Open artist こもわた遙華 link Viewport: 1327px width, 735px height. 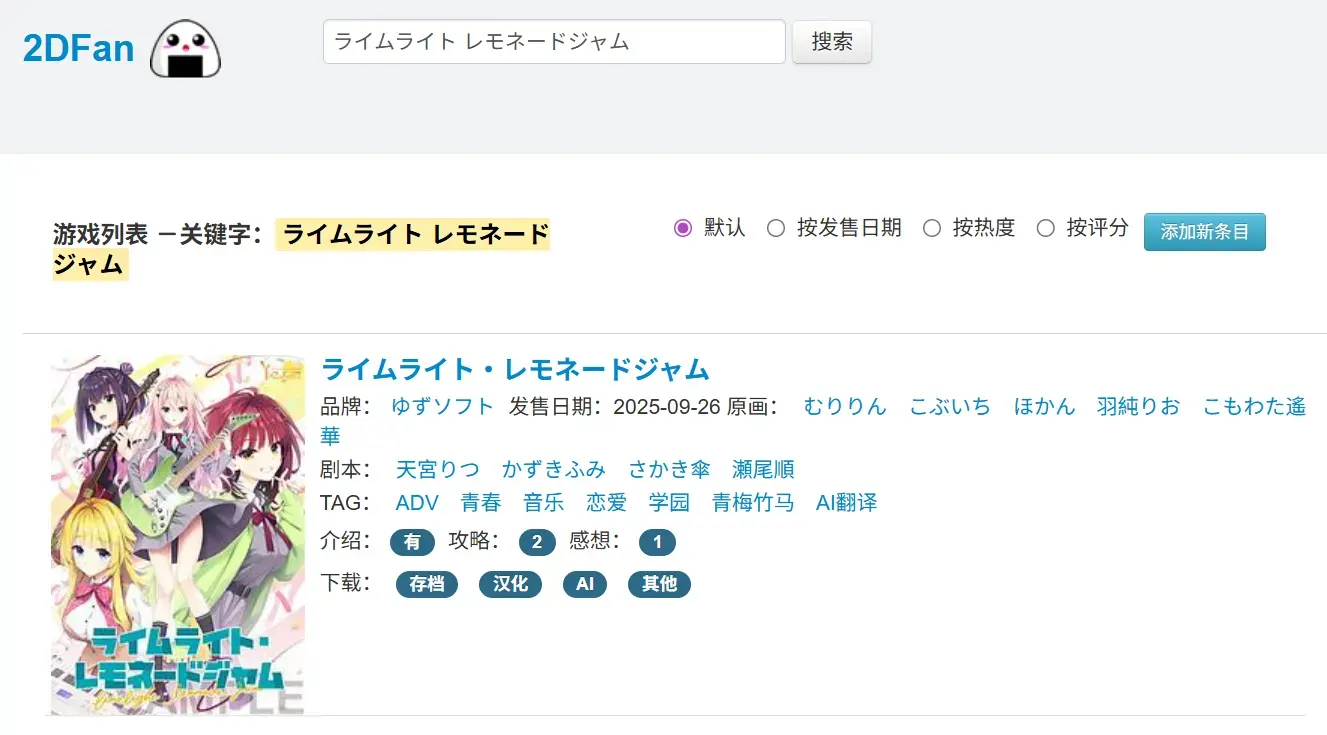pos(1254,406)
